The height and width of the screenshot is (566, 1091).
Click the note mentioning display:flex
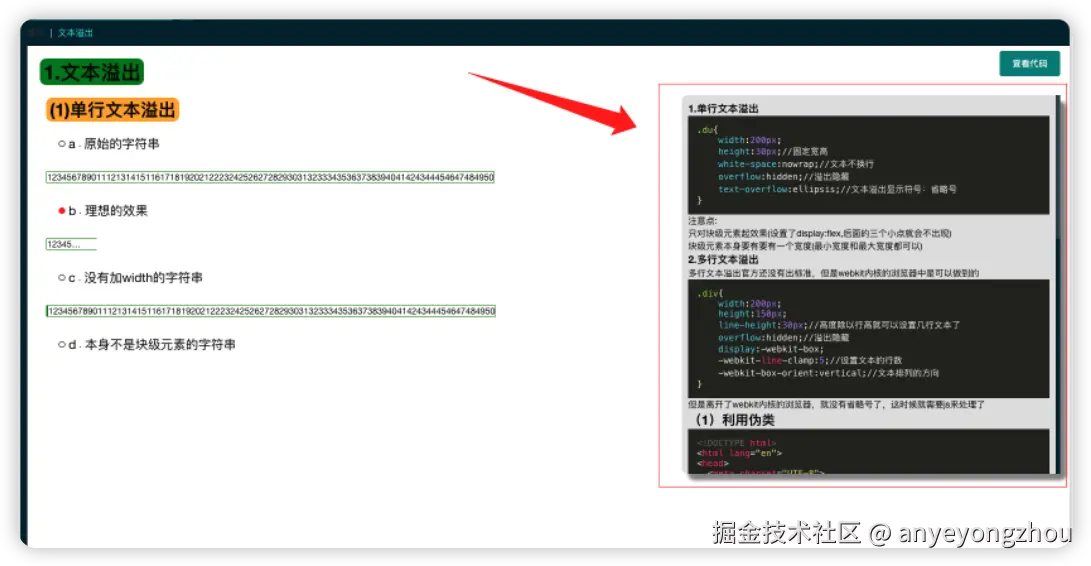click(x=820, y=233)
